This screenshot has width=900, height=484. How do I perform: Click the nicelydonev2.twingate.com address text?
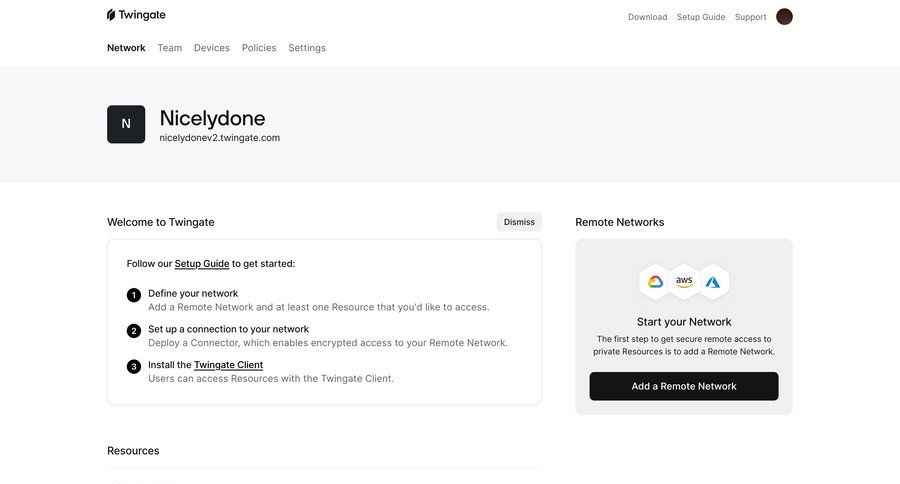[x=220, y=138]
